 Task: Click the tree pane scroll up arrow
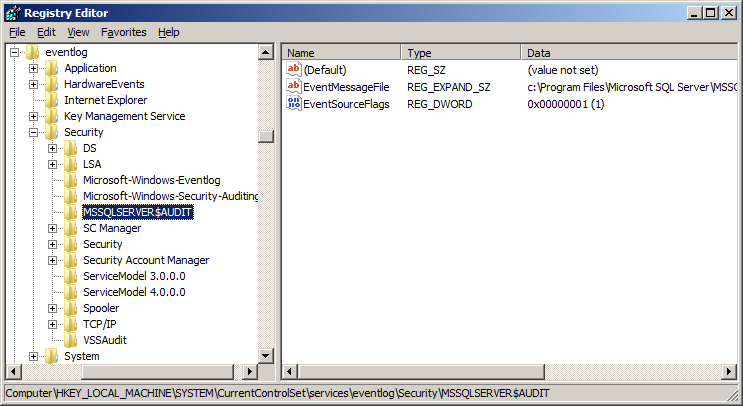click(266, 52)
